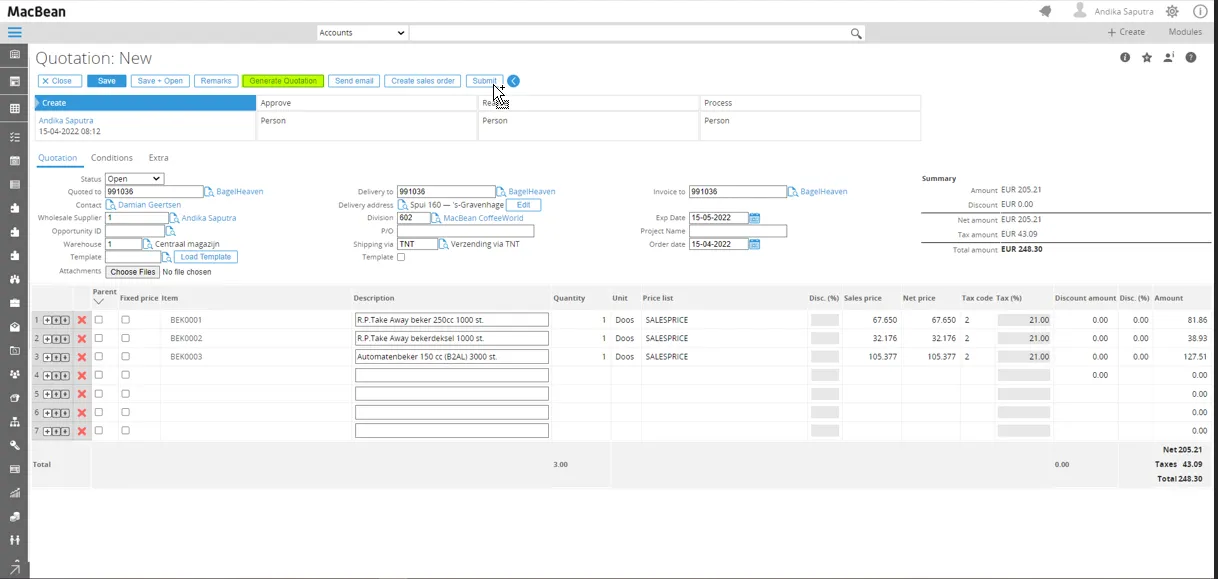Image resolution: width=1218 pixels, height=579 pixels.
Task: Expand the Accounts search category dropdown
Action: point(362,33)
